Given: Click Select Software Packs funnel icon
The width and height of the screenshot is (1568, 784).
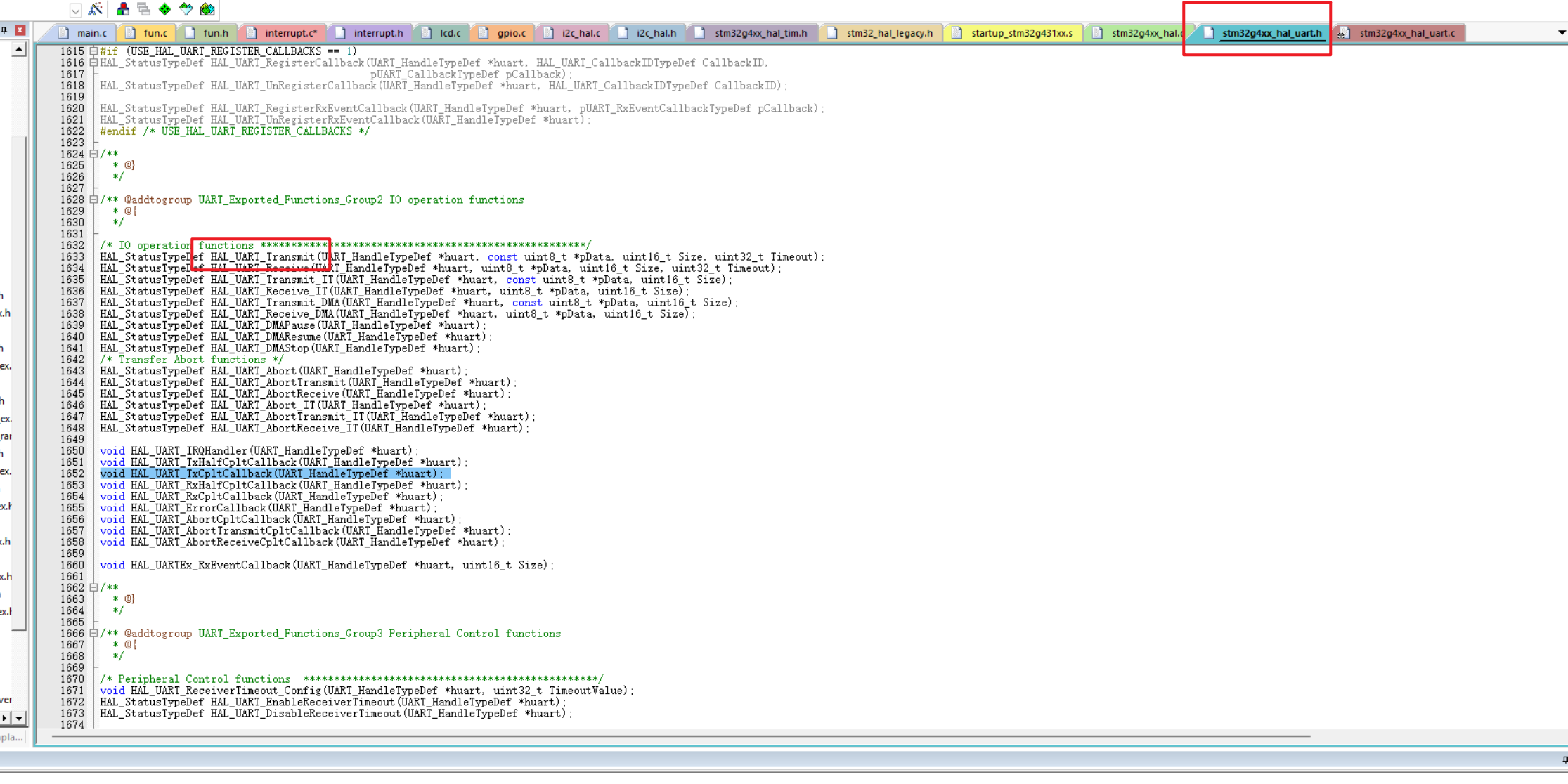Looking at the screenshot, I should 186,9.
